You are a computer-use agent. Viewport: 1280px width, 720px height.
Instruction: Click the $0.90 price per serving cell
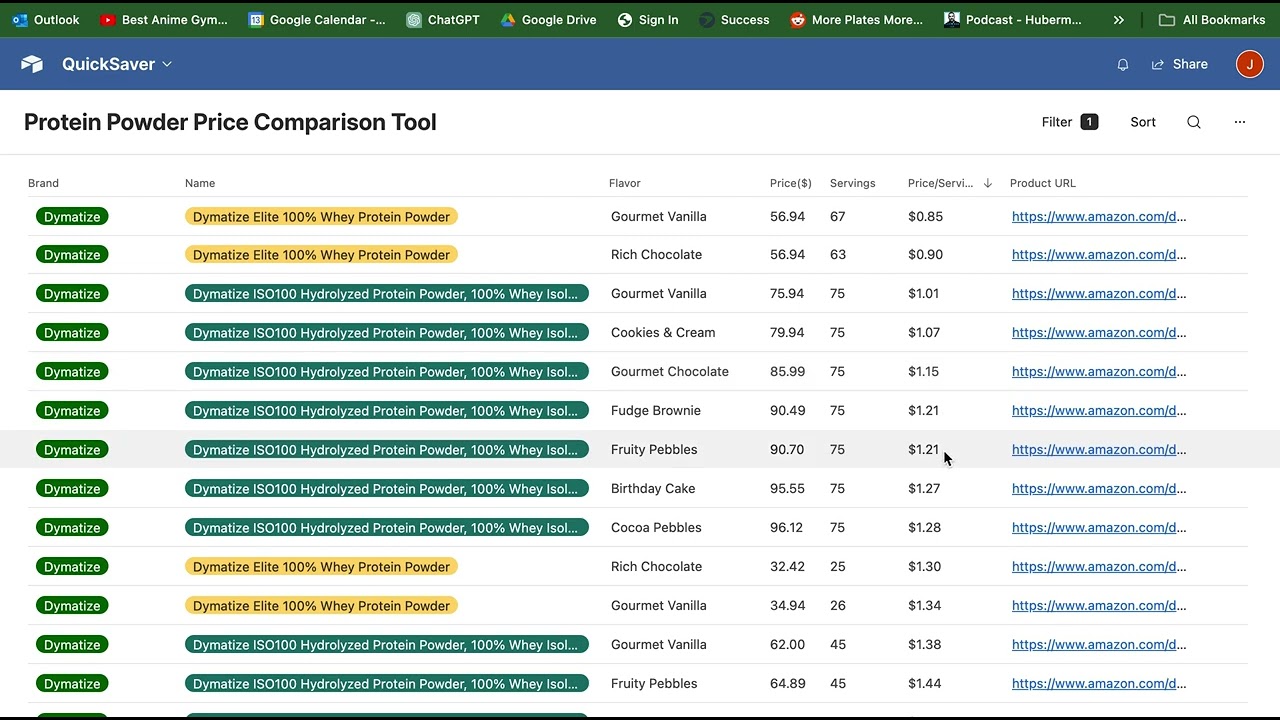tap(925, 255)
